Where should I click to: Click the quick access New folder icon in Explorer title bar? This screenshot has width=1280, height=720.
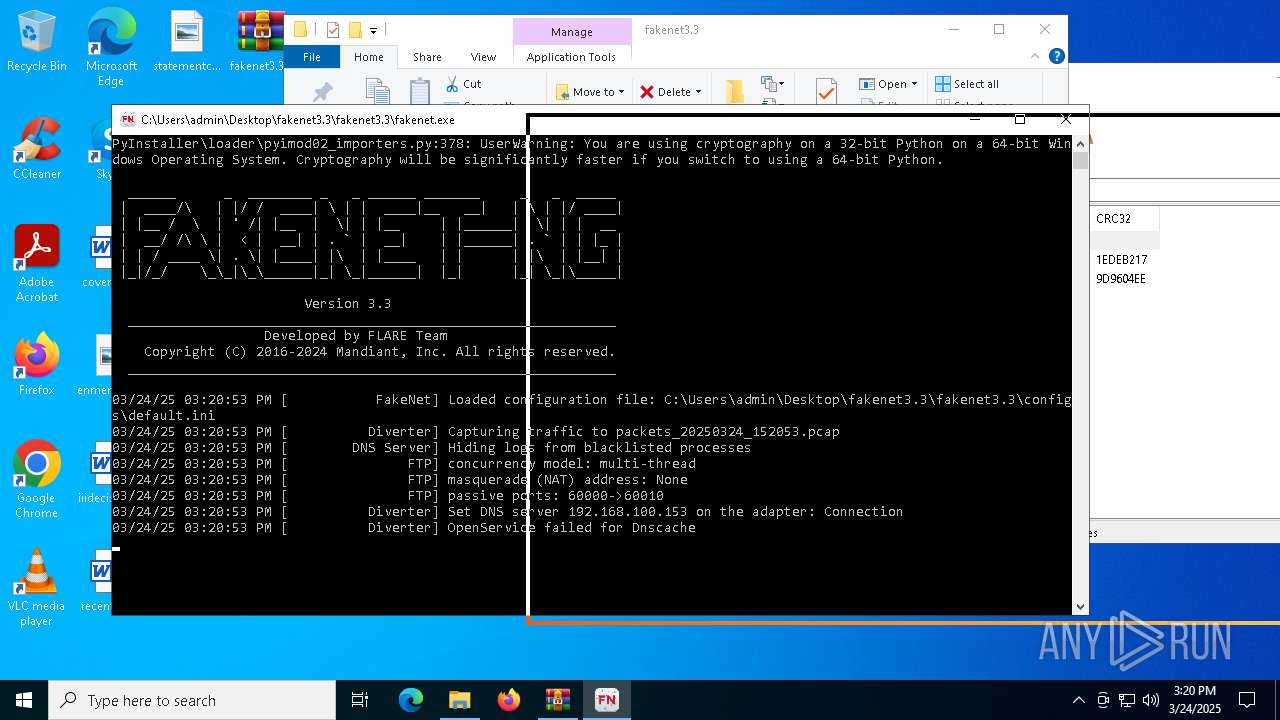354,30
